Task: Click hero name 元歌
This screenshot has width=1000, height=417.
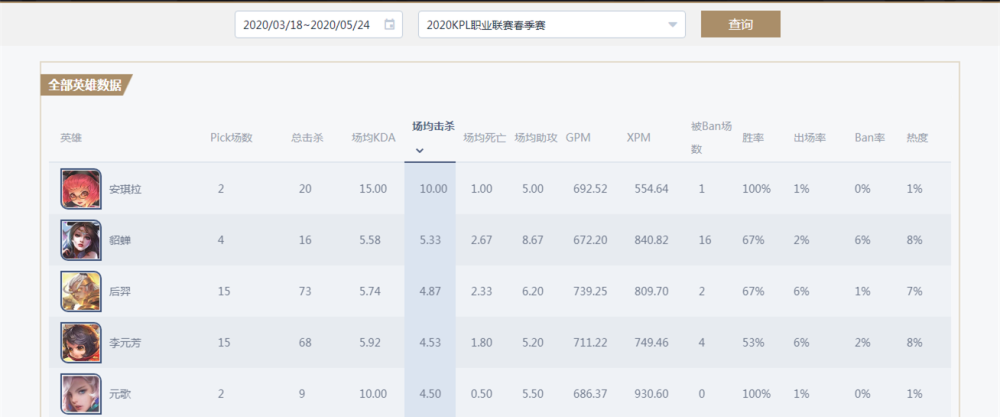Action: (120, 394)
